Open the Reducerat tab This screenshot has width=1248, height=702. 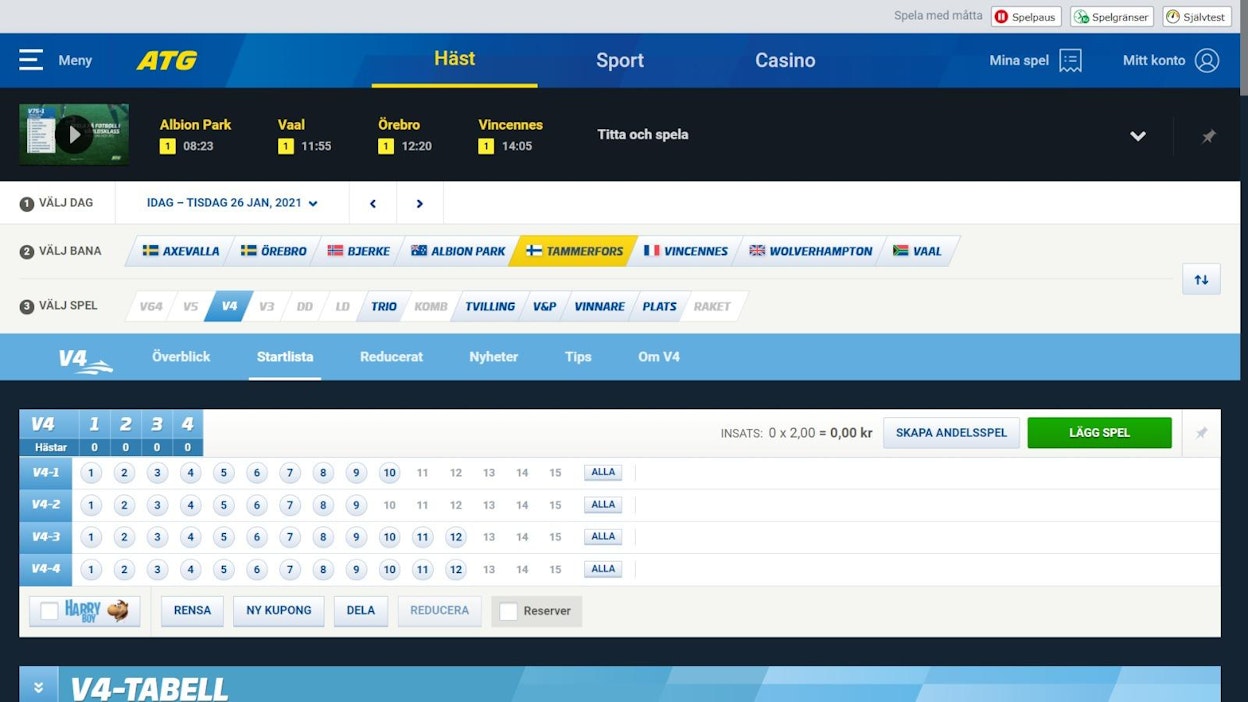pos(391,357)
